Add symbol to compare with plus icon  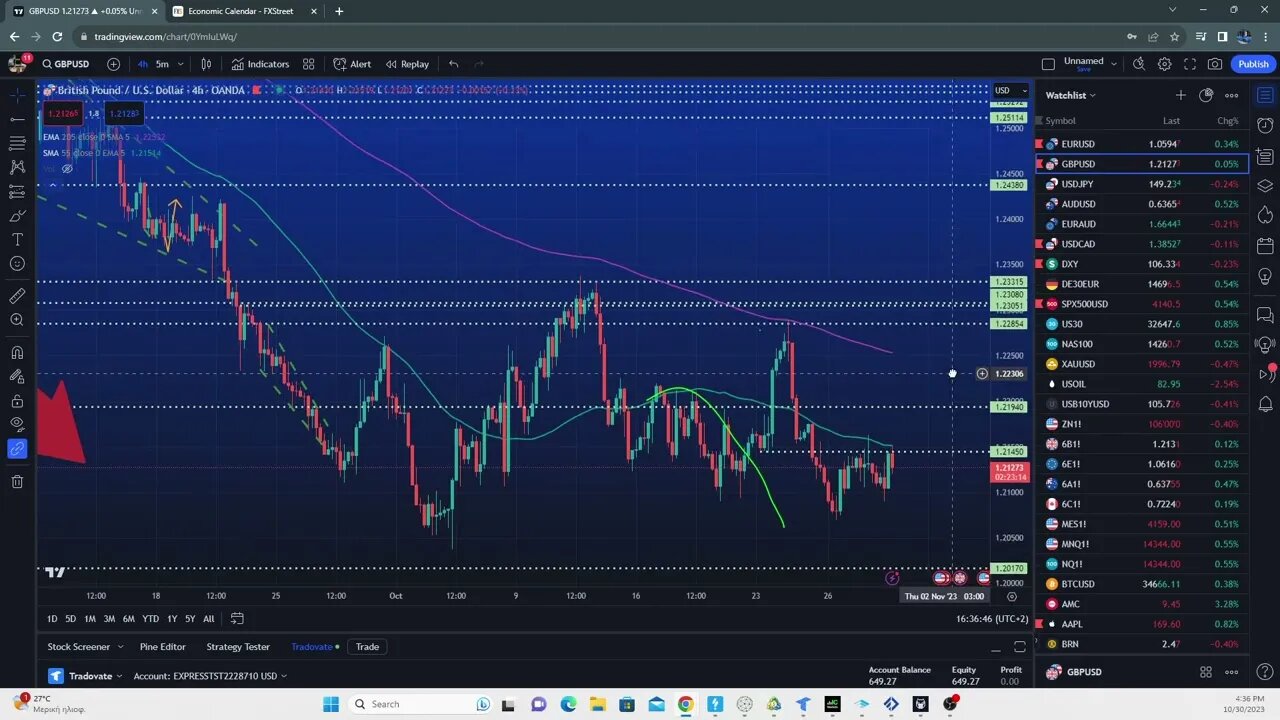click(113, 64)
